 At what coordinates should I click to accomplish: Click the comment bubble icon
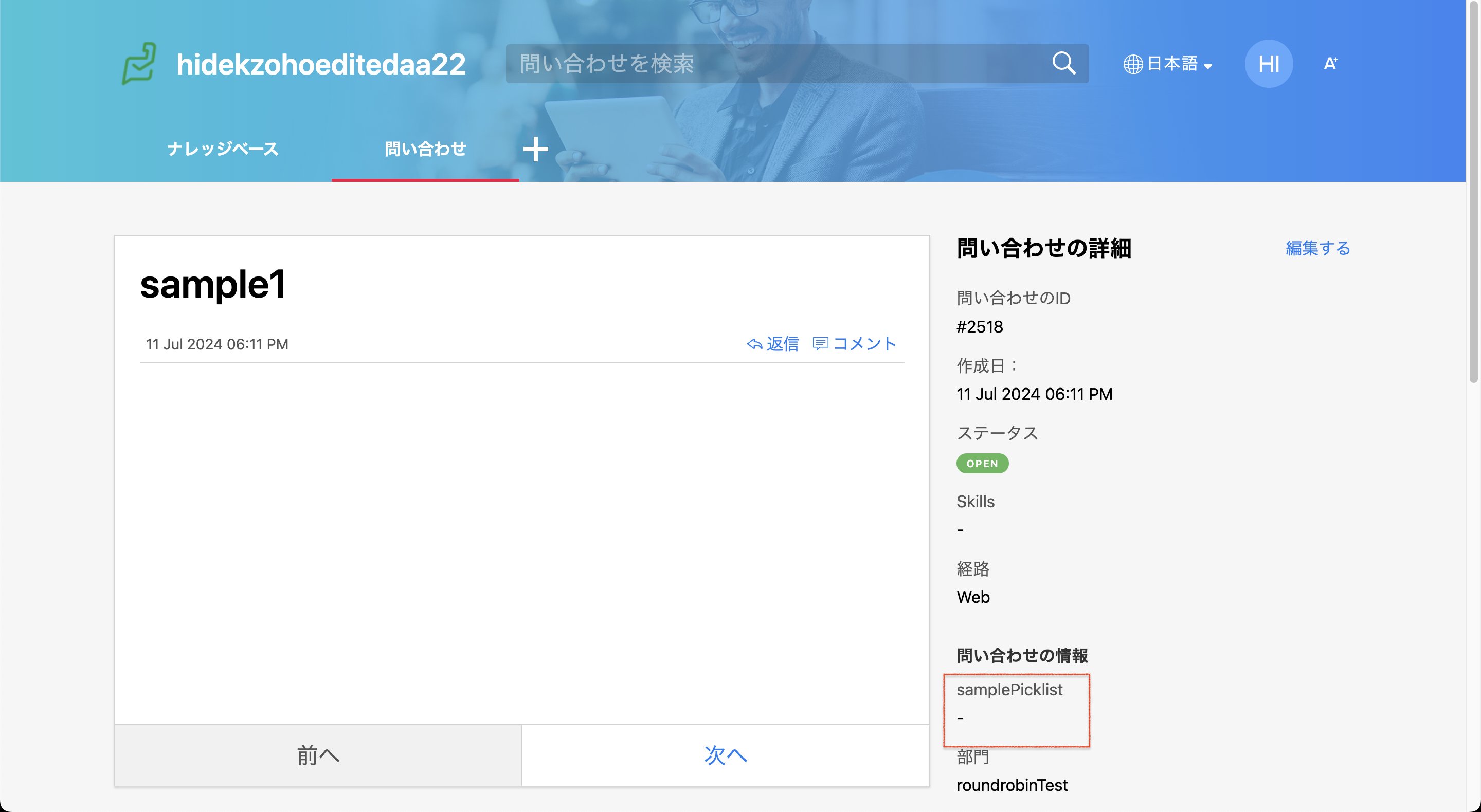click(x=820, y=344)
